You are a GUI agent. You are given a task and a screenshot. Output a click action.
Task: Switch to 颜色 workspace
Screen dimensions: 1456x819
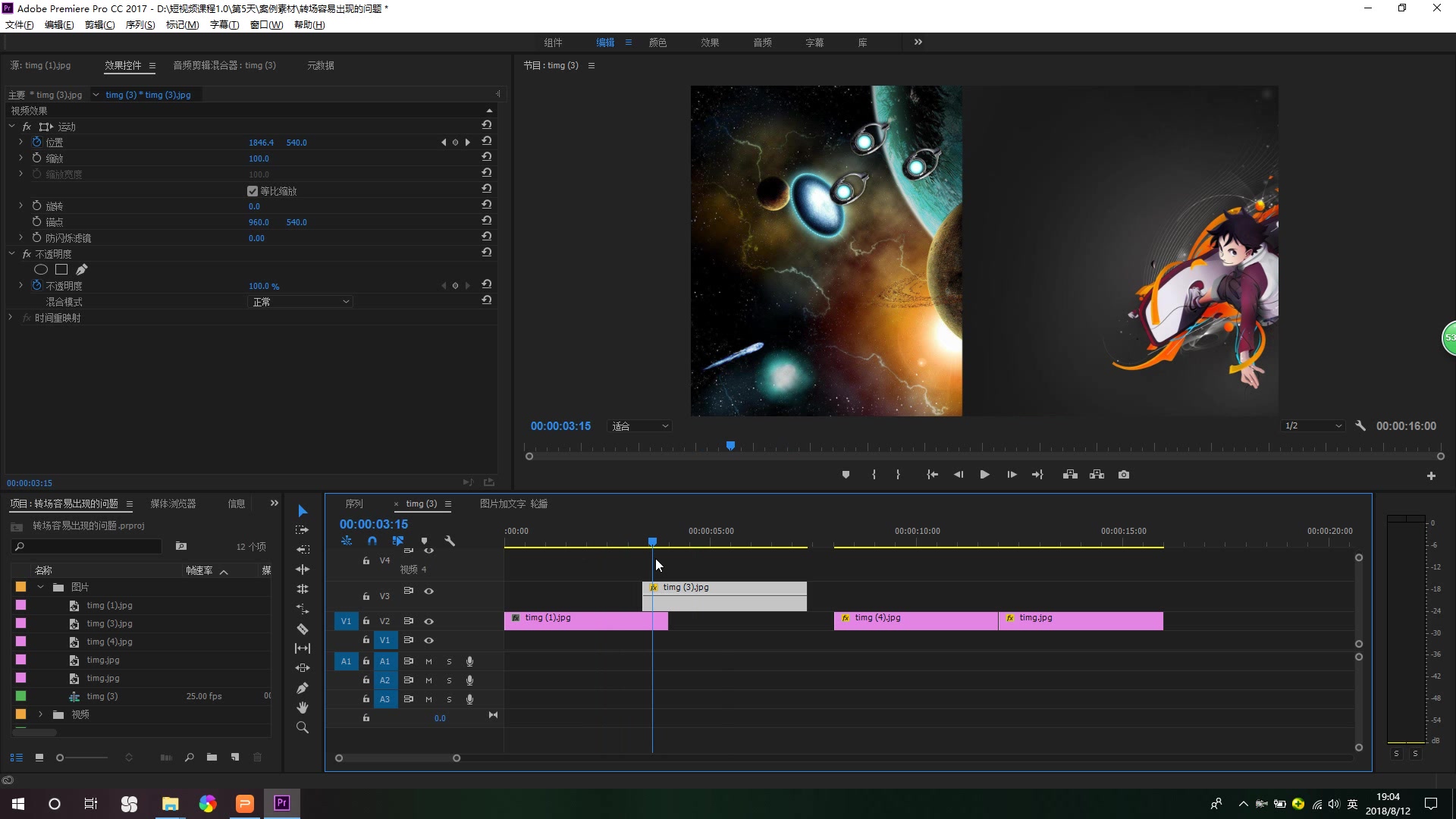[x=657, y=42]
